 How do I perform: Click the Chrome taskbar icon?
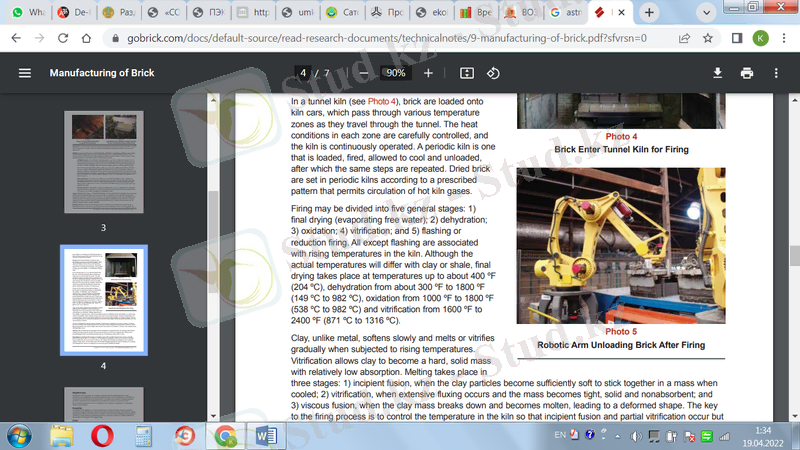pos(225,436)
